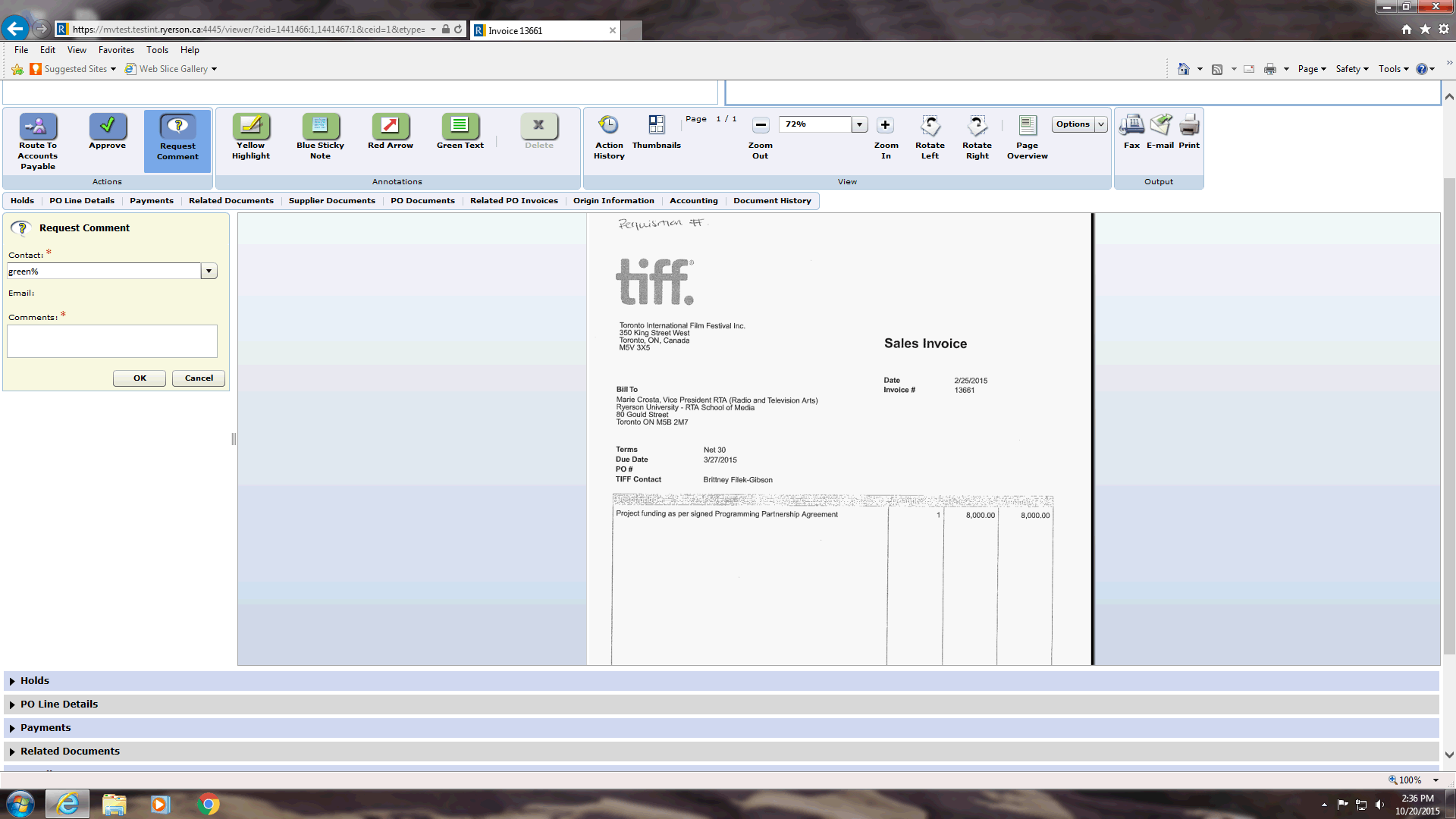Open the Favorites menu
The width and height of the screenshot is (1456, 819).
click(x=116, y=50)
